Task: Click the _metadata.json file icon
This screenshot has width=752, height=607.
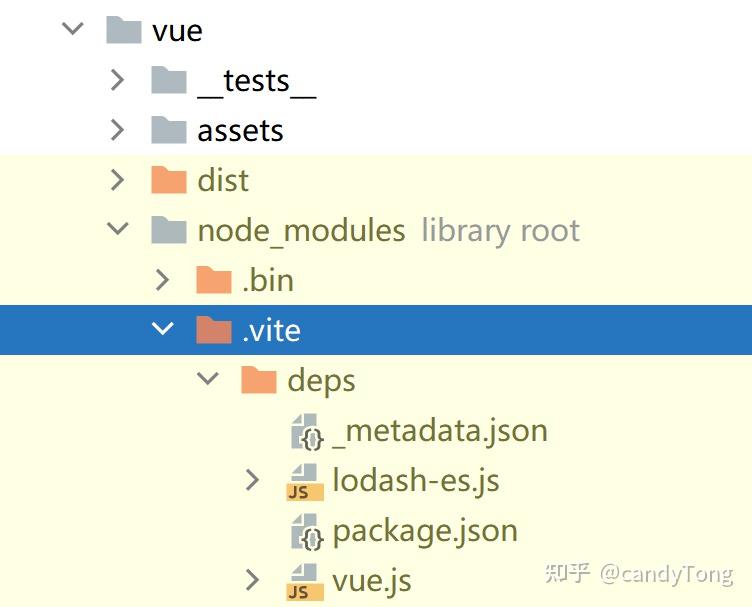Action: 304,431
